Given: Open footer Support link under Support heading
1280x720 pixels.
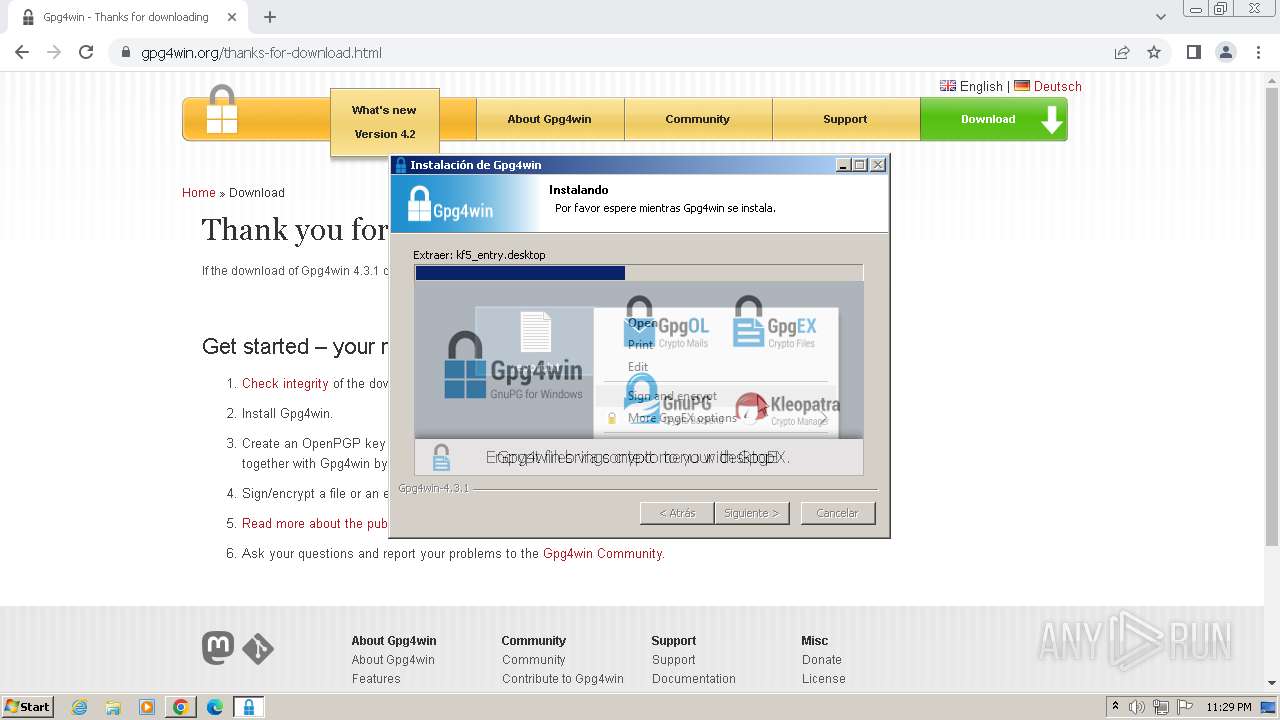Looking at the screenshot, I should [673, 660].
